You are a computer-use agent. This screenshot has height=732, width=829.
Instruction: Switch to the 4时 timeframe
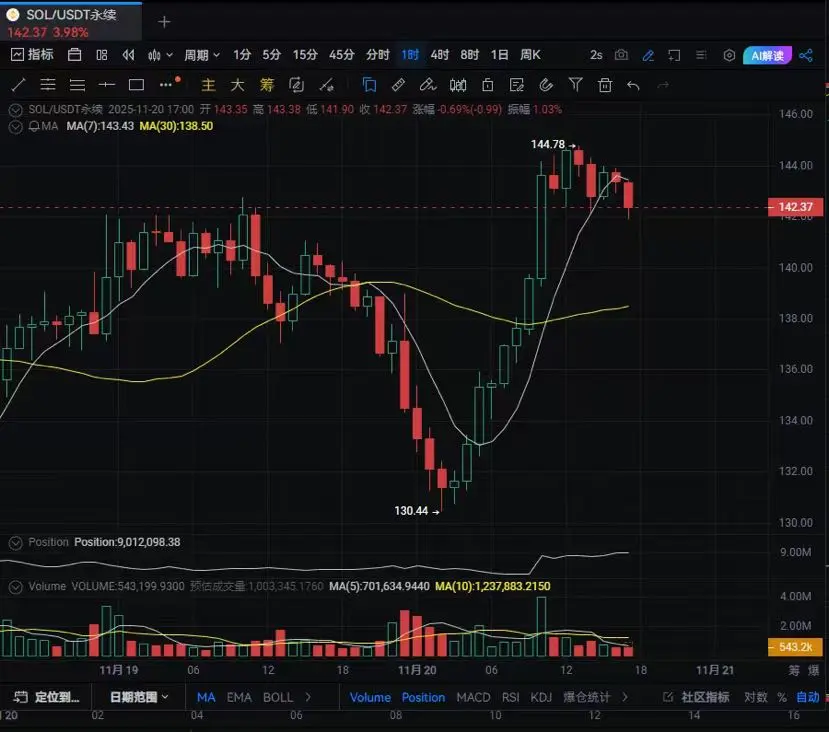click(x=439, y=54)
